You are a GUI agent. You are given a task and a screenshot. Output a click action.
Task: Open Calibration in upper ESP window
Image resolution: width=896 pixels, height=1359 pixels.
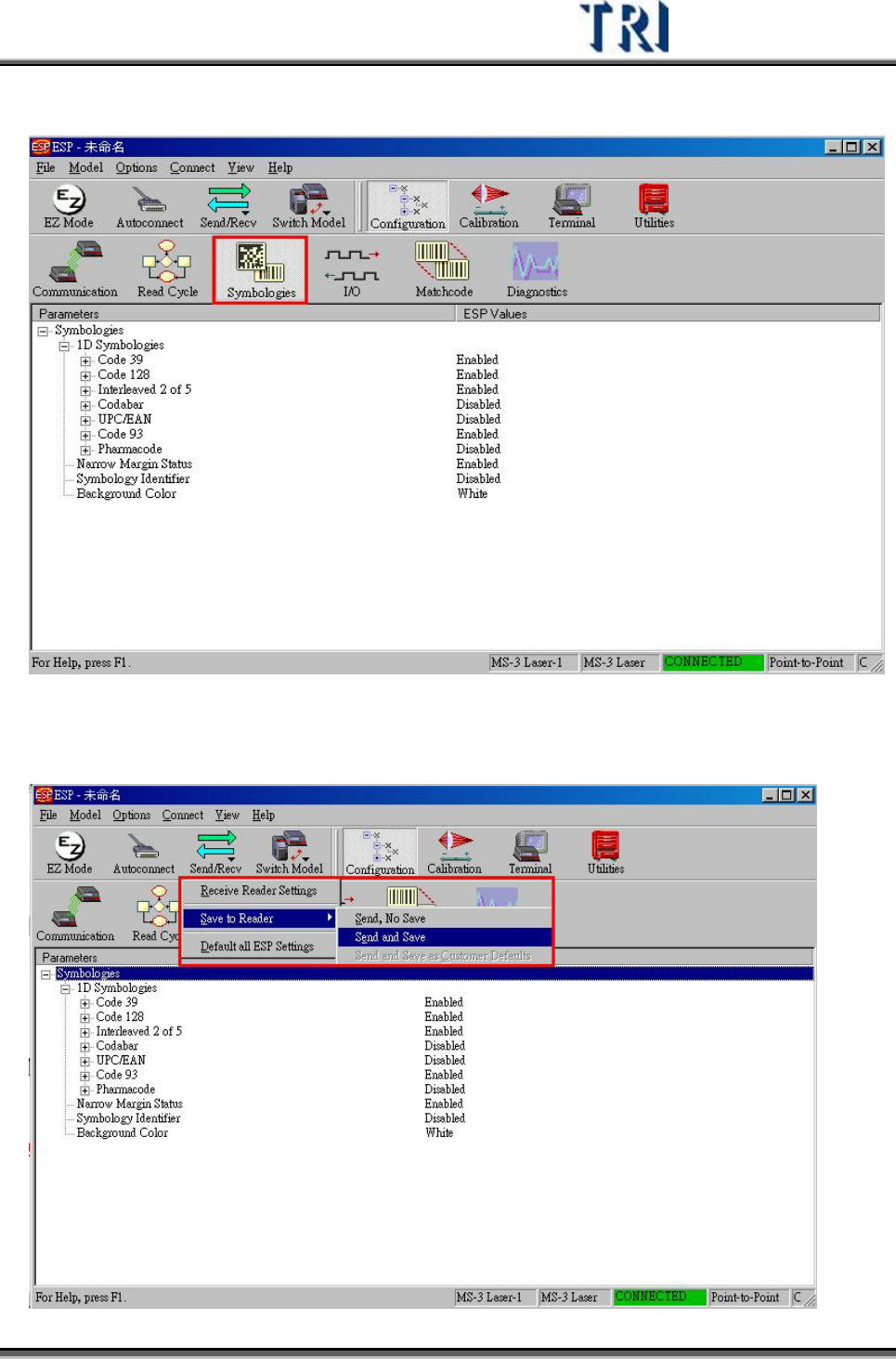[489, 206]
